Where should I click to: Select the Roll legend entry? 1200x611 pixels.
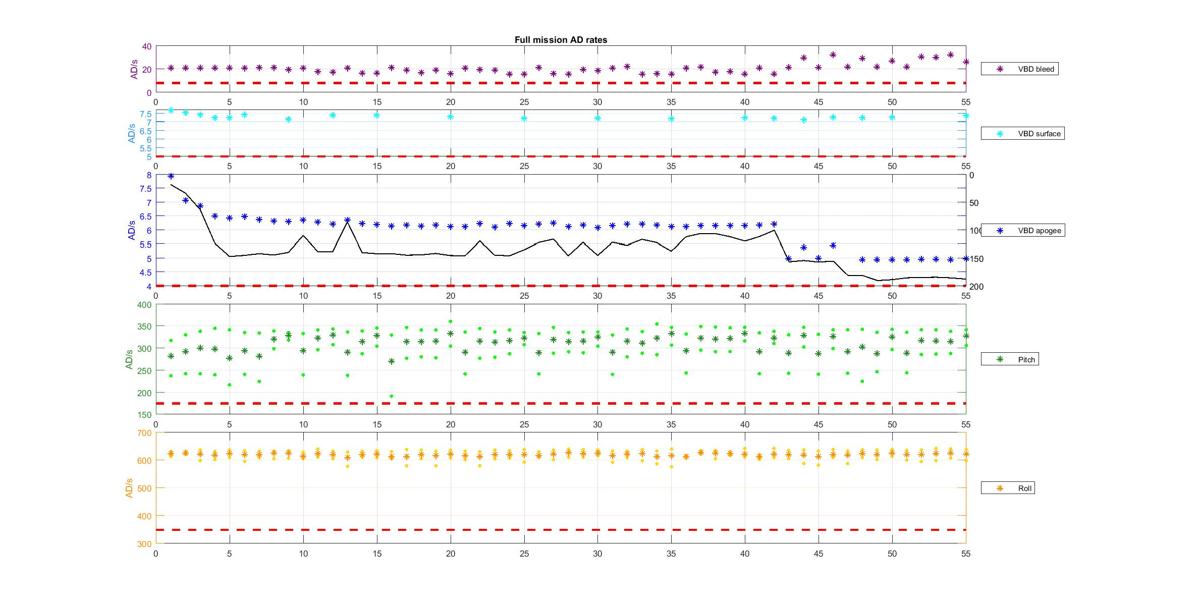click(1008, 488)
